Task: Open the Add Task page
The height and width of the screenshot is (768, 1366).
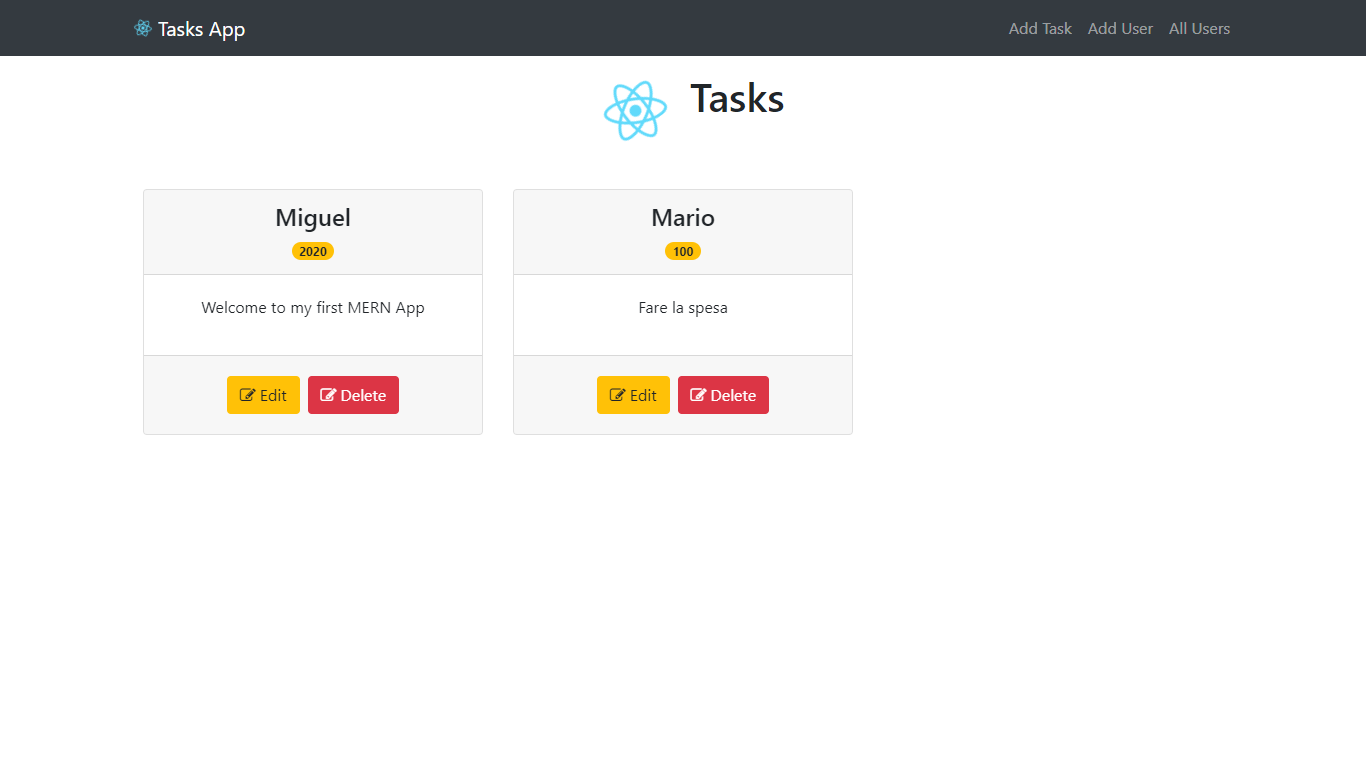Action: click(x=1040, y=29)
